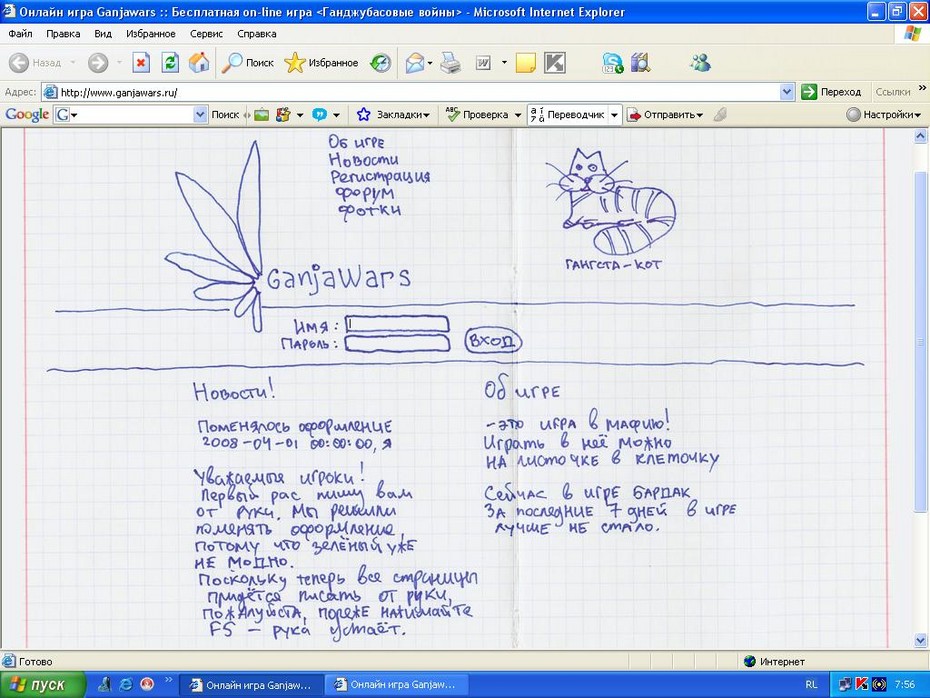Expand Переводчик translator dropdown arrow
The height and width of the screenshot is (698, 930).
point(614,114)
